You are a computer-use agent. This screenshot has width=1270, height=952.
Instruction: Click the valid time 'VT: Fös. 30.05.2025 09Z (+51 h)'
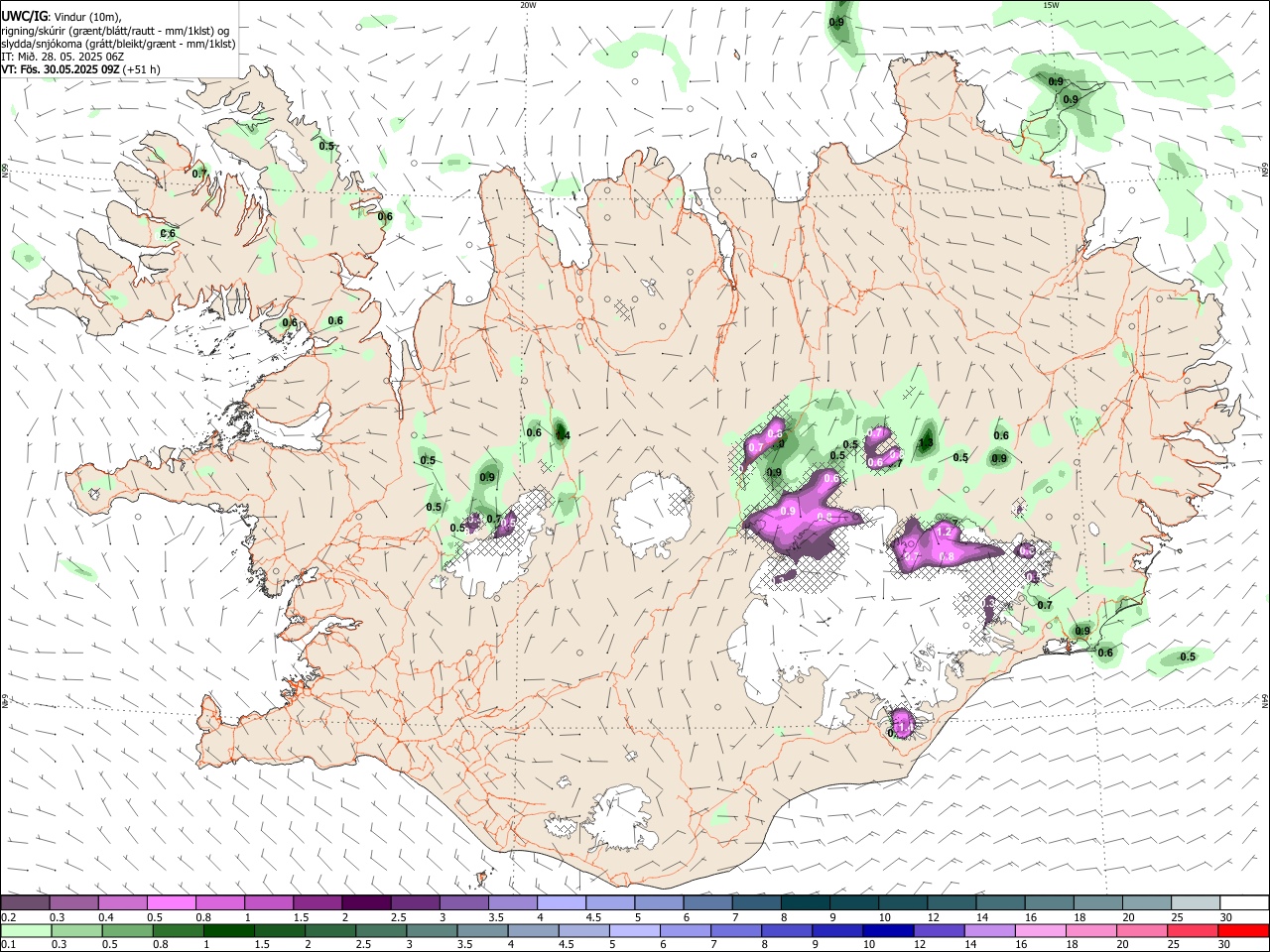point(80,70)
